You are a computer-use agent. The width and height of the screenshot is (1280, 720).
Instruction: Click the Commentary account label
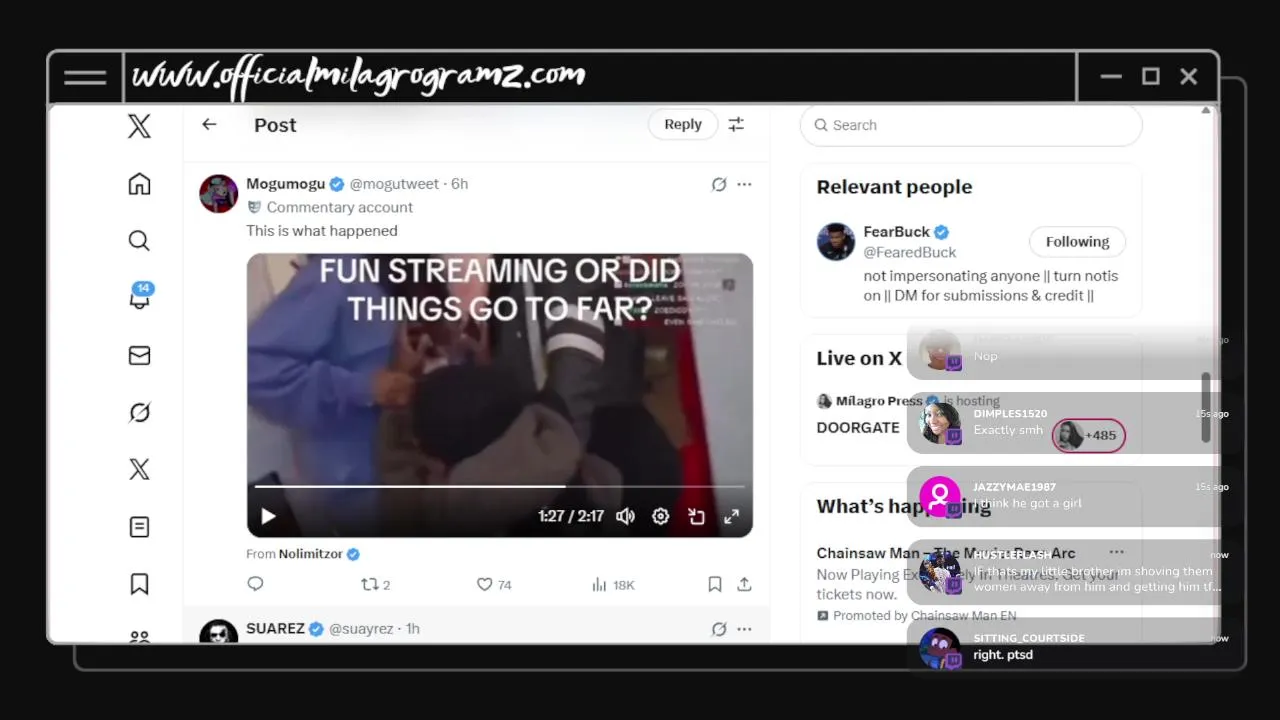pos(339,207)
